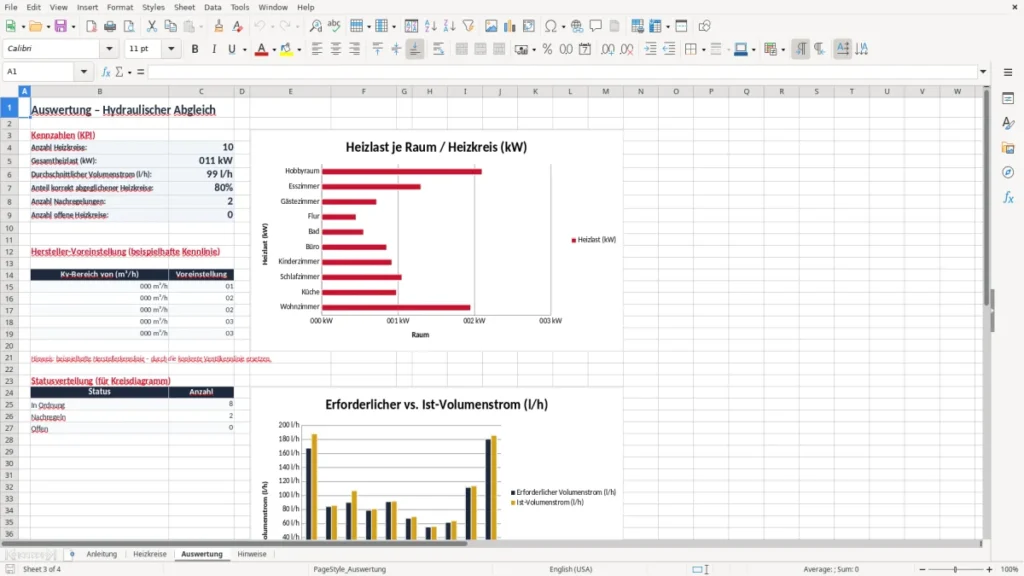1024x576 pixels.
Task: Click the zoom slider handle
Action: pos(955,569)
